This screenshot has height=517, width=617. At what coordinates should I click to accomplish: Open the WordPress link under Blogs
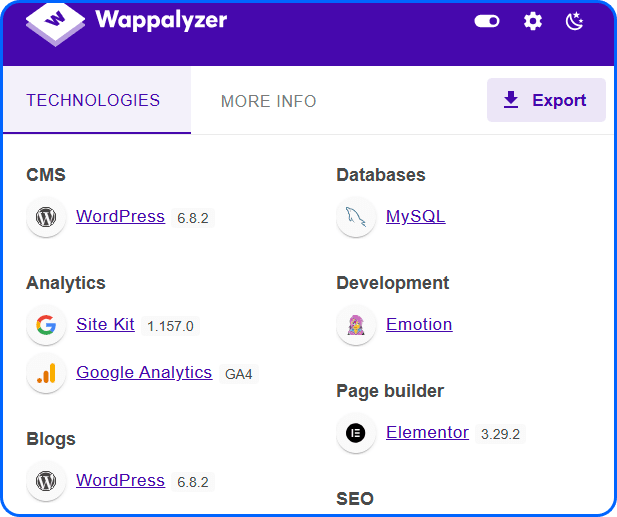pos(120,480)
